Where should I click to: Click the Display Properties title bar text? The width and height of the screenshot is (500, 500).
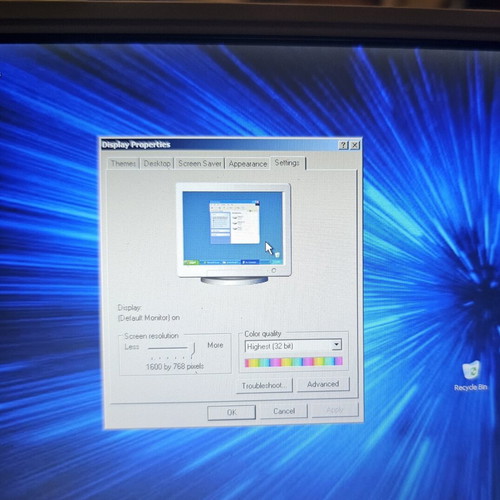pyautogui.click(x=136, y=145)
